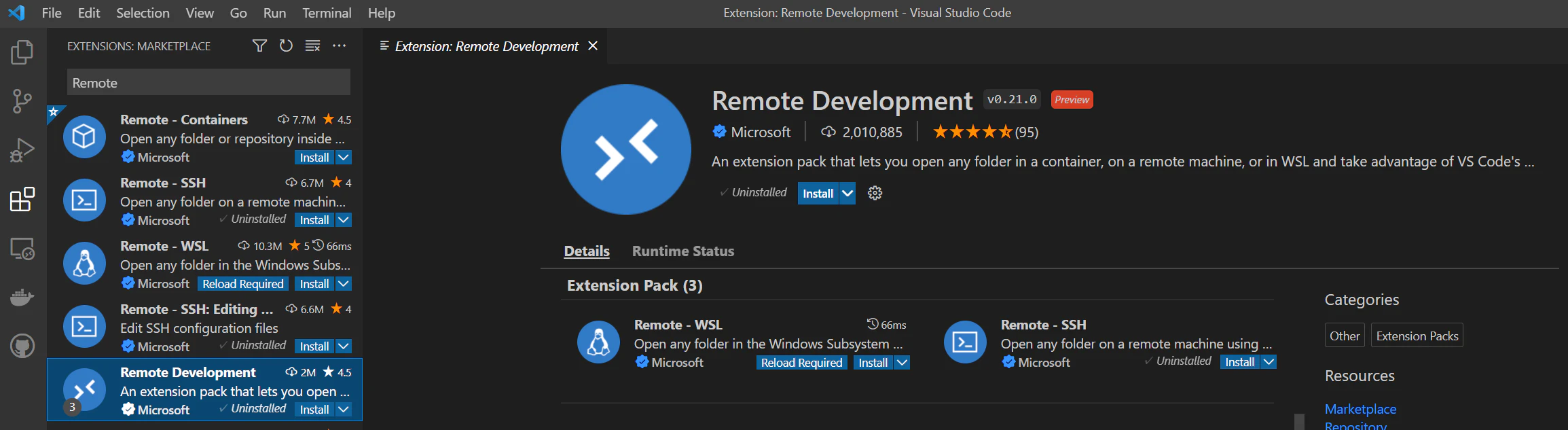The image size is (1568, 430).
Task: Open the Go menu
Action: click(238, 13)
